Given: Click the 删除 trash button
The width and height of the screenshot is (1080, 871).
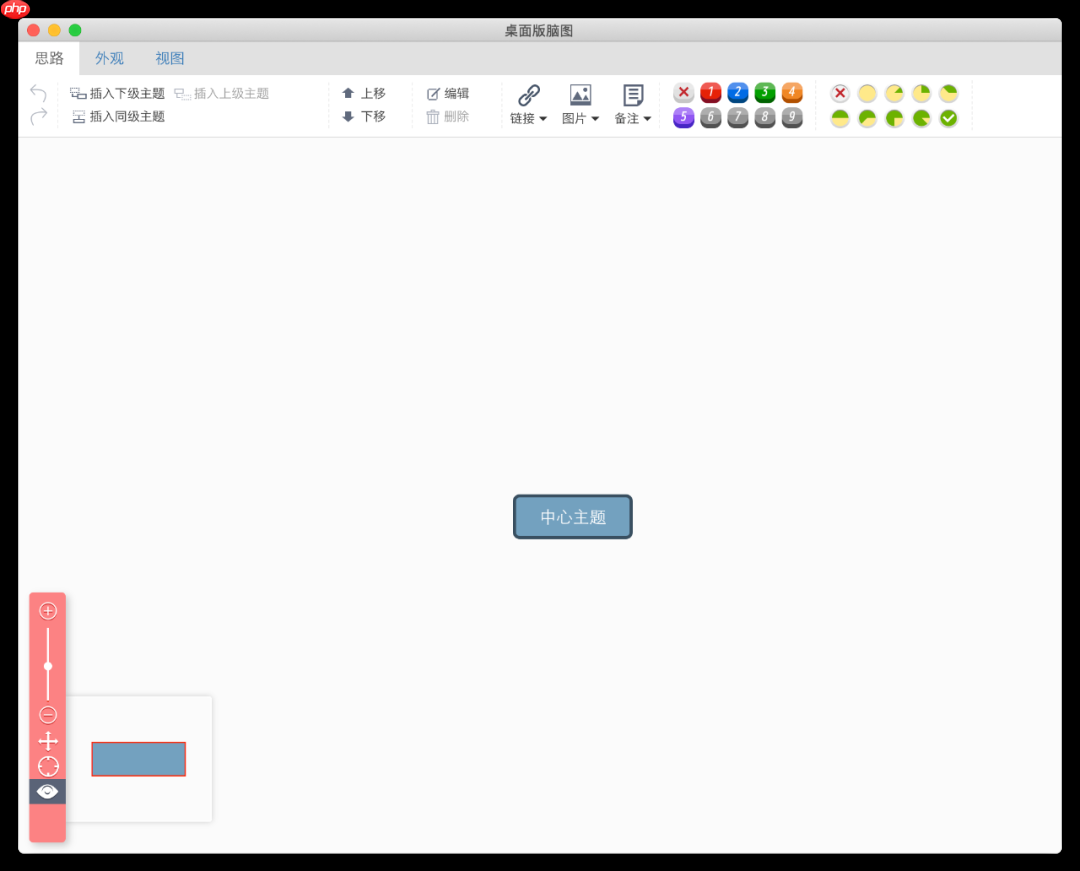Looking at the screenshot, I should (448, 116).
